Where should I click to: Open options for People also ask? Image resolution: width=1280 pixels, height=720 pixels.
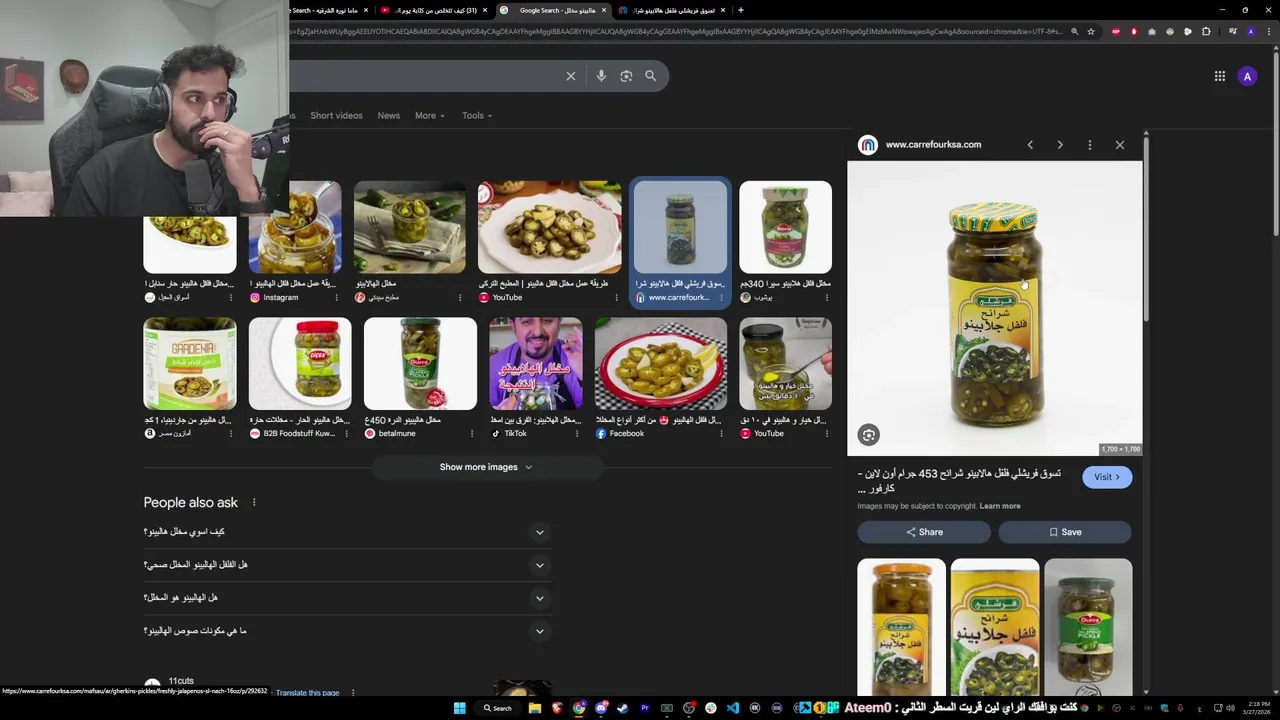coord(254,502)
